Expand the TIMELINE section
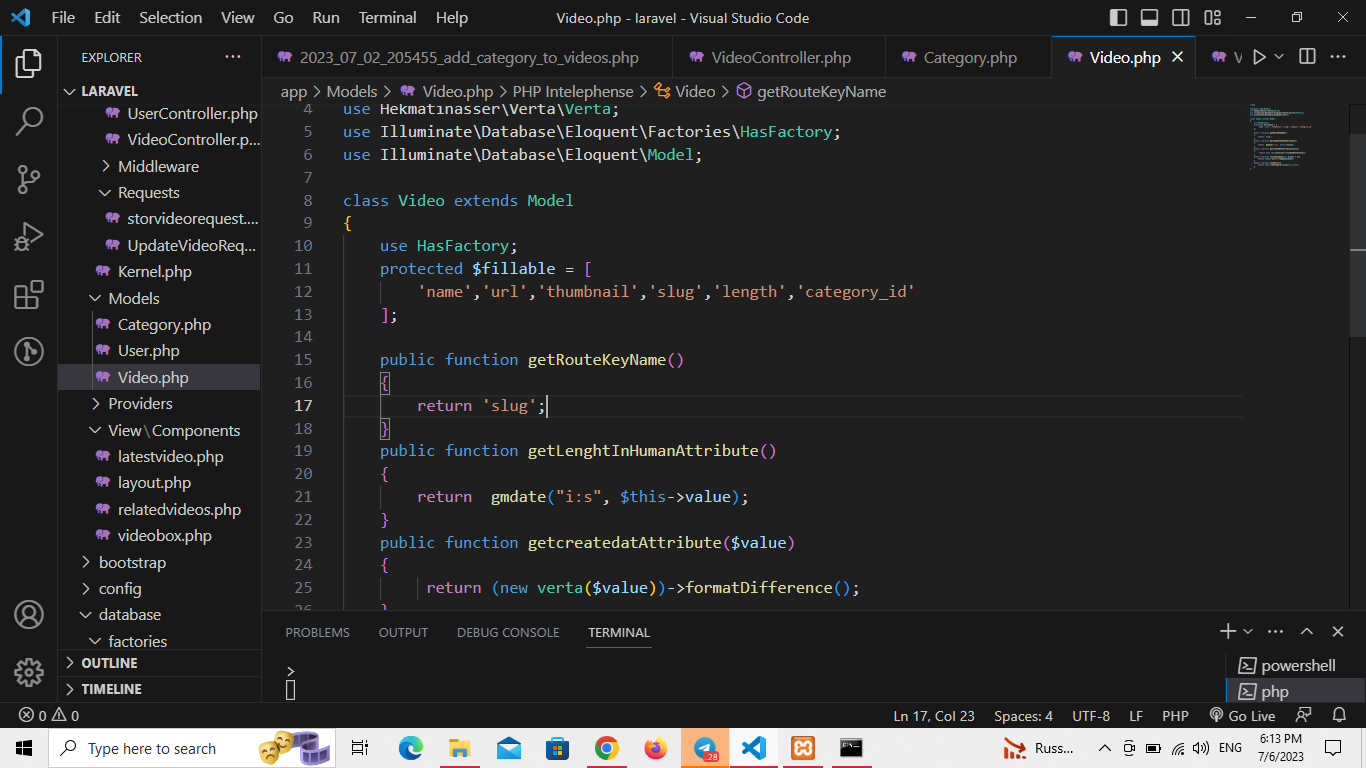Screen dimensions: 1366x768 click(x=111, y=689)
